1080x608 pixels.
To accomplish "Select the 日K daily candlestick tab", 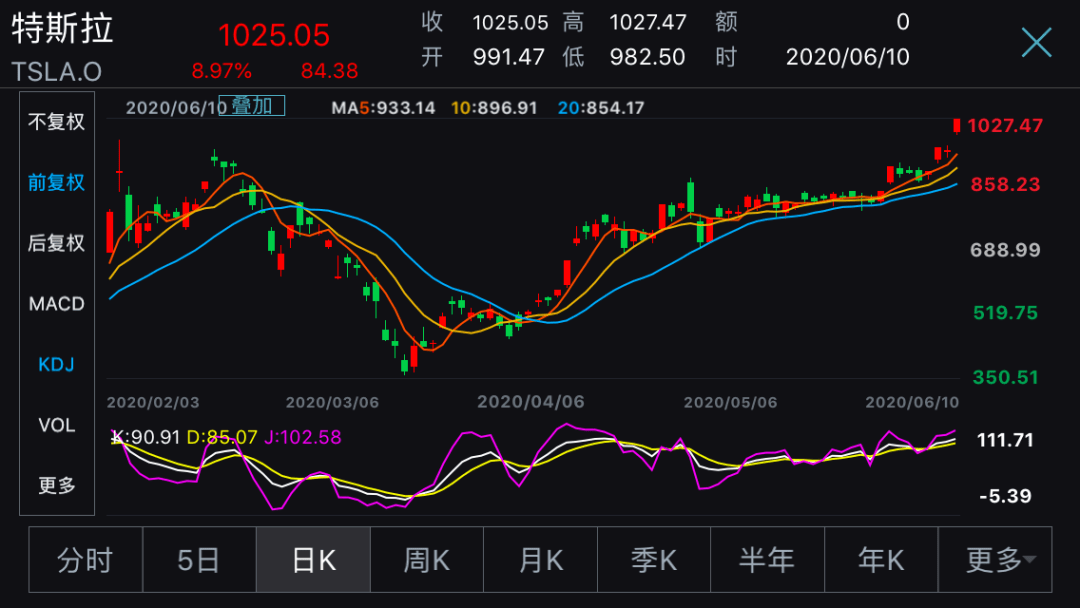I will coord(313,560).
